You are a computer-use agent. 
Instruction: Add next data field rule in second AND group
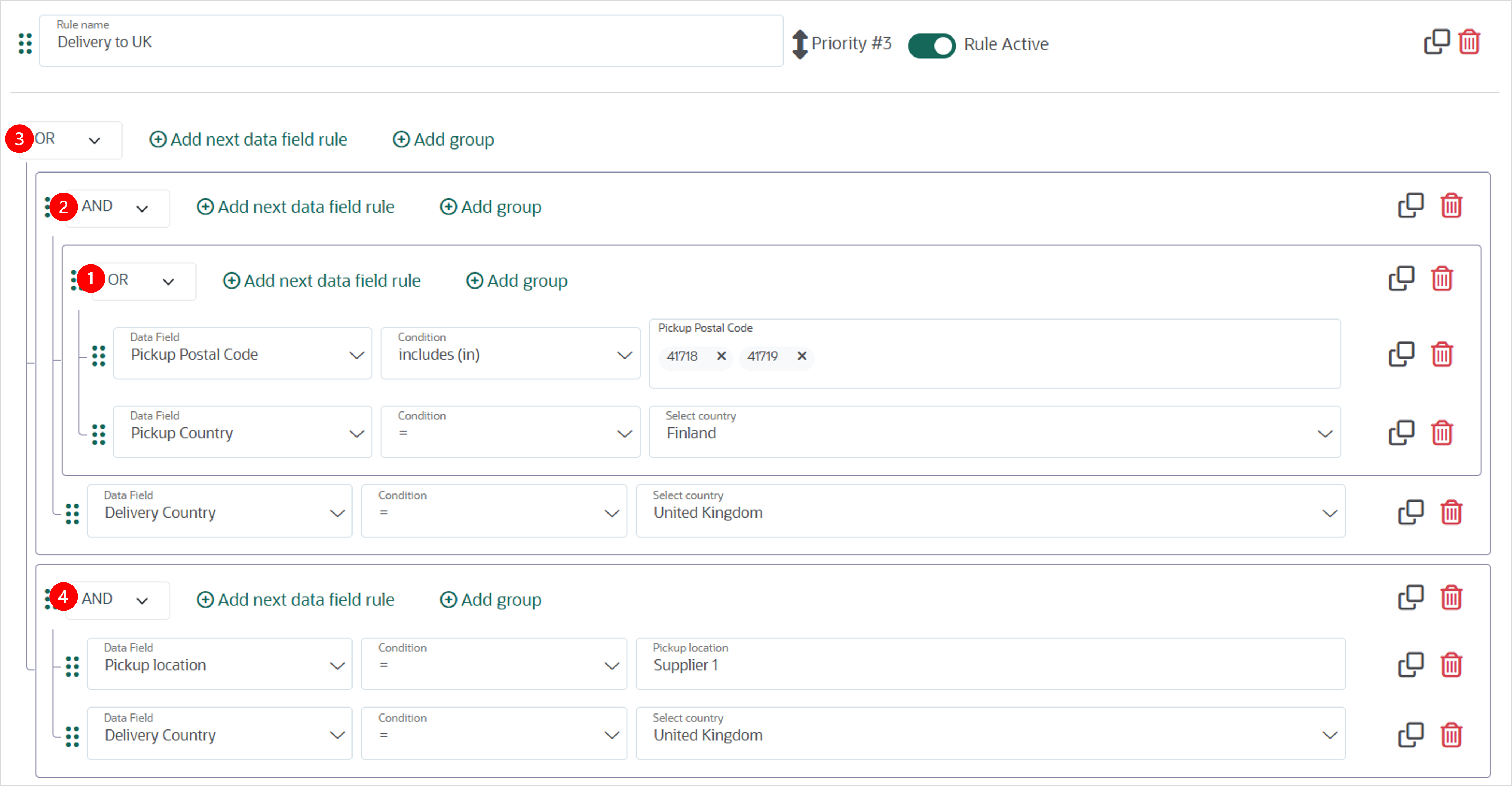pos(295,600)
